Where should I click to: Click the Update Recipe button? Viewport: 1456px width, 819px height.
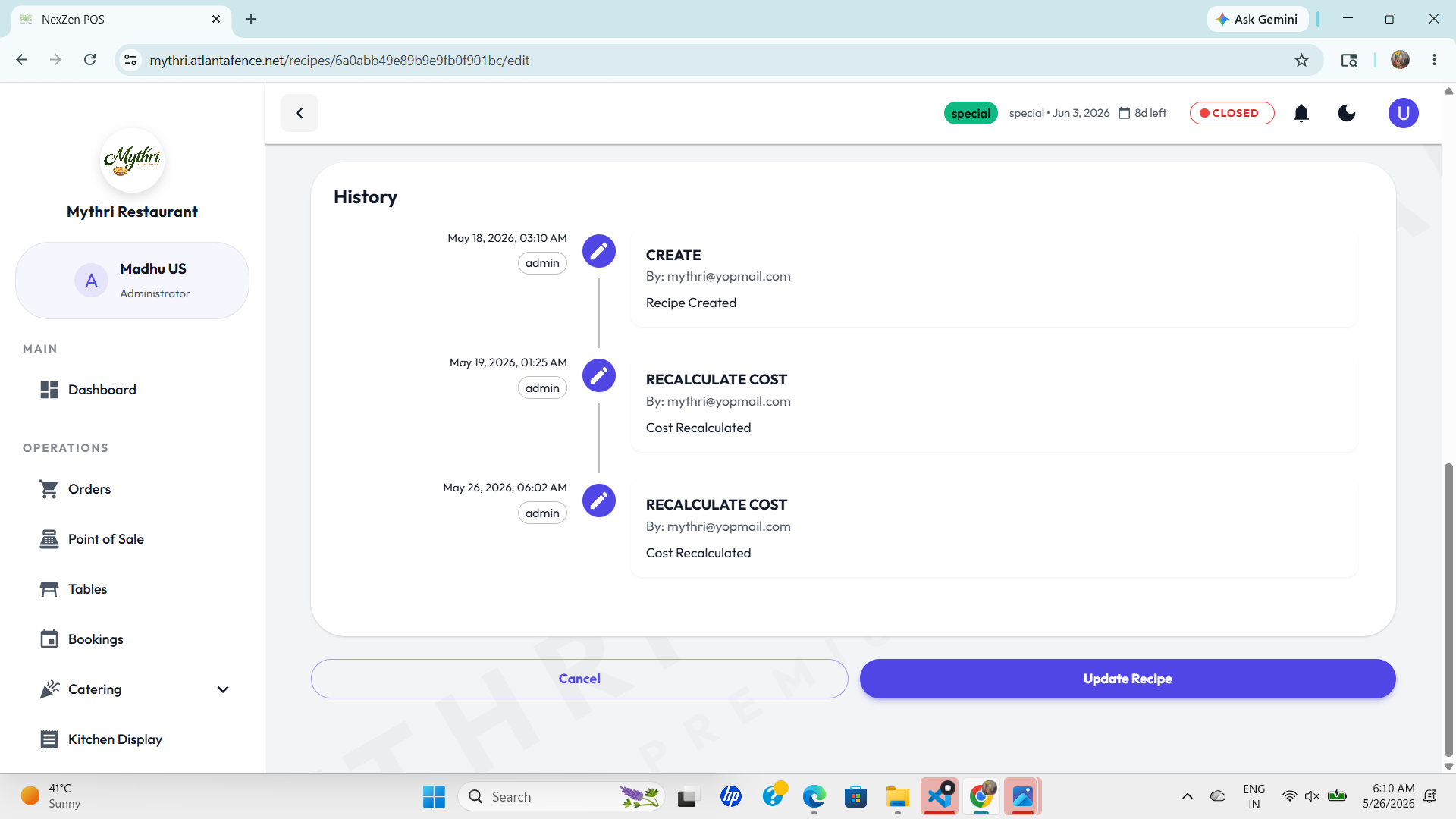[x=1128, y=679]
